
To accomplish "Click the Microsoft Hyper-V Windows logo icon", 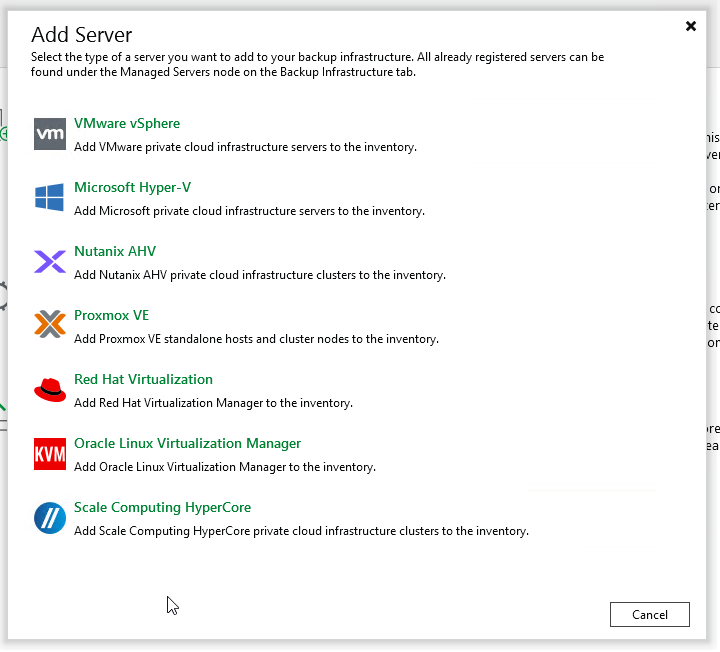I will click(x=50, y=198).
